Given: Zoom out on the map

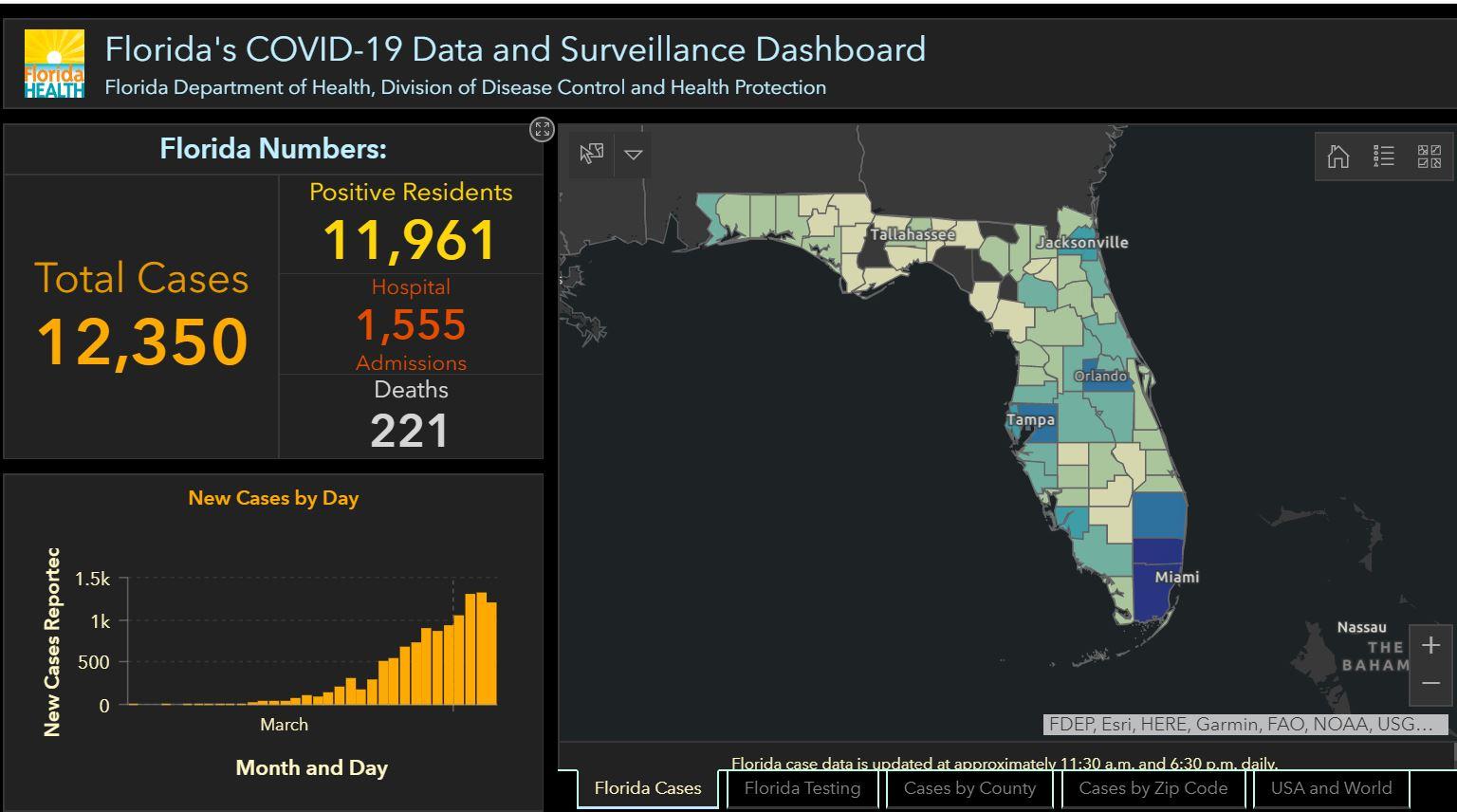Looking at the screenshot, I should pyautogui.click(x=1430, y=683).
